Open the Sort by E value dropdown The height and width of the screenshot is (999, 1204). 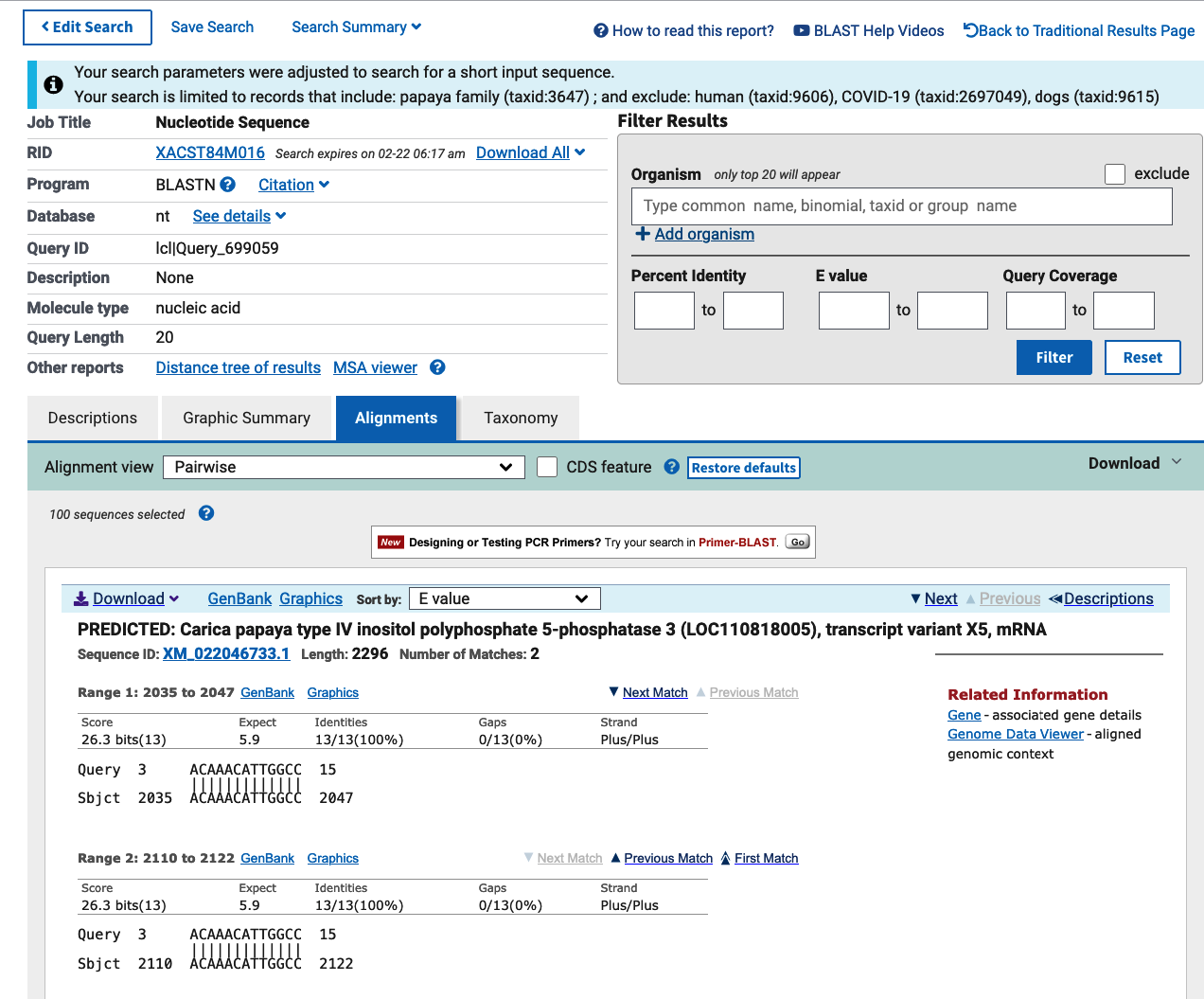pos(505,598)
